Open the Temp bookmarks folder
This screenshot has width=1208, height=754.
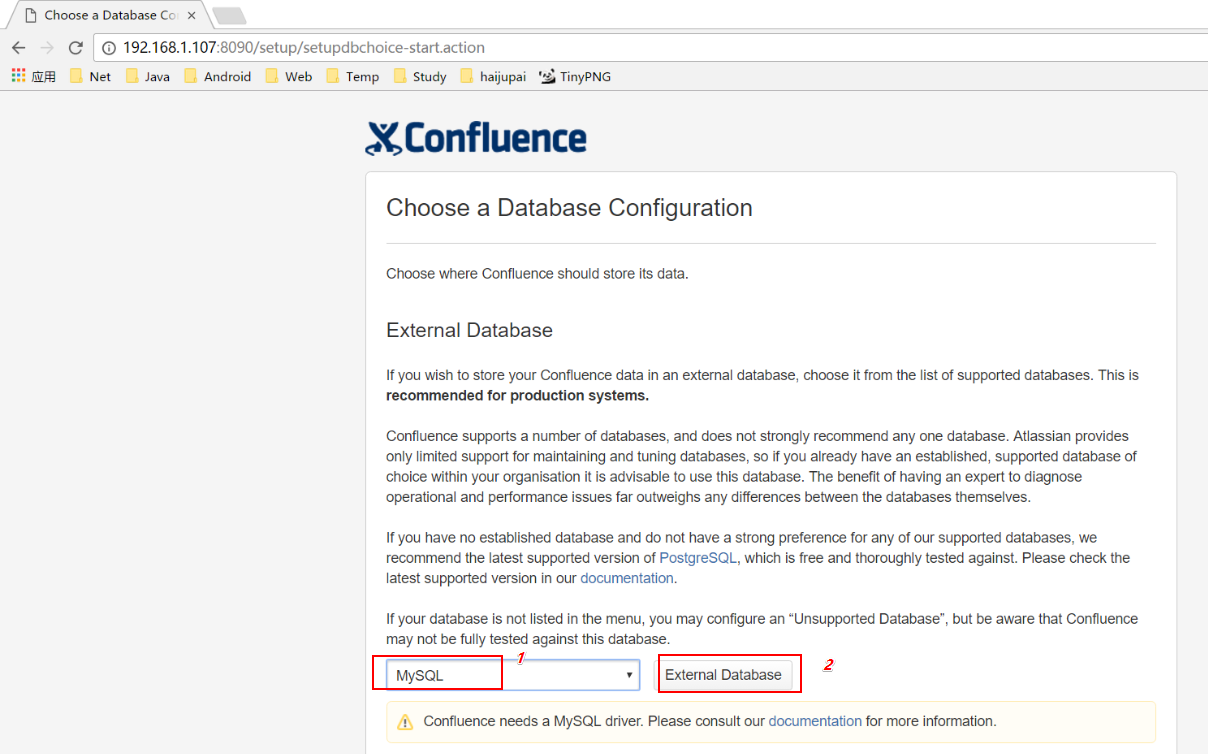pos(353,76)
